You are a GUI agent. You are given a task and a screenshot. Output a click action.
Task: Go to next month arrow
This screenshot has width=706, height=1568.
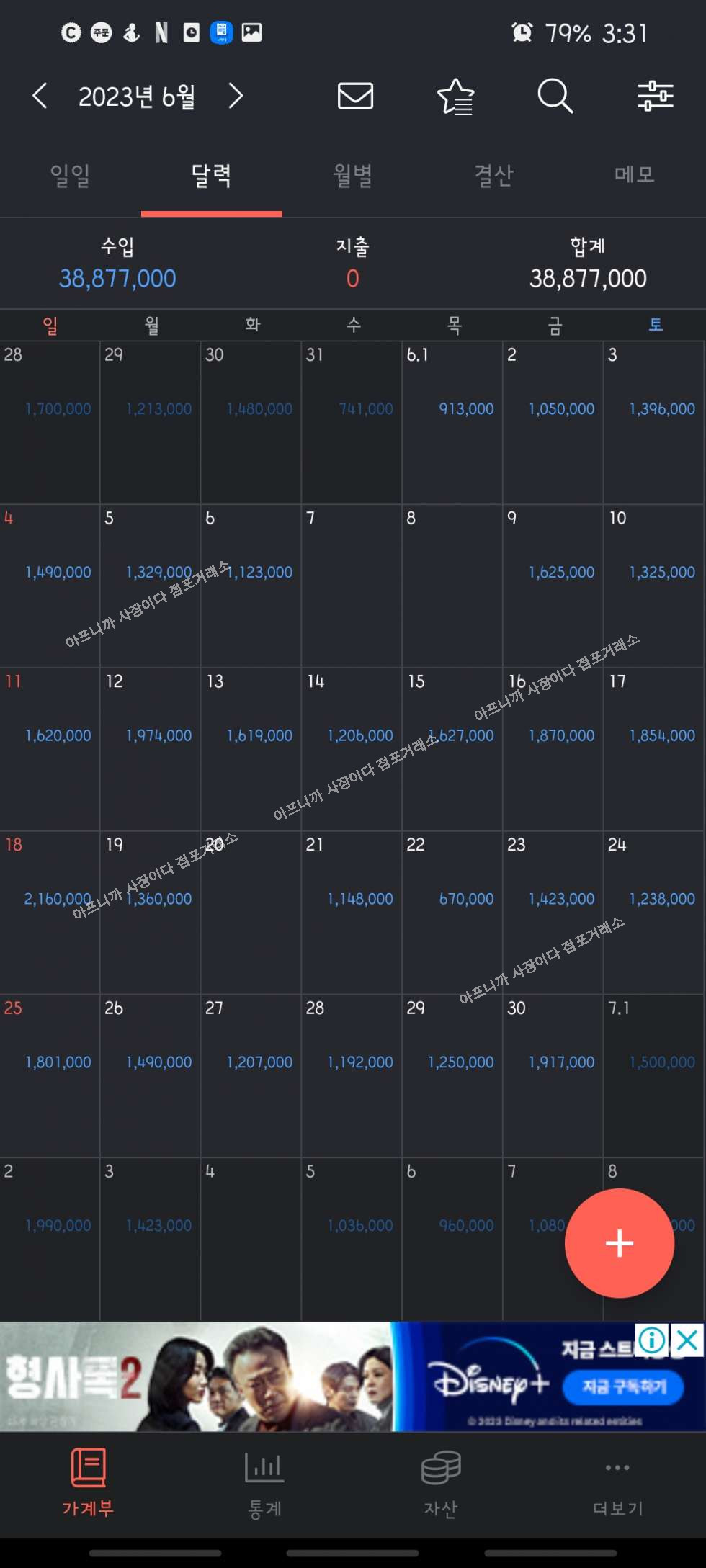(x=236, y=96)
